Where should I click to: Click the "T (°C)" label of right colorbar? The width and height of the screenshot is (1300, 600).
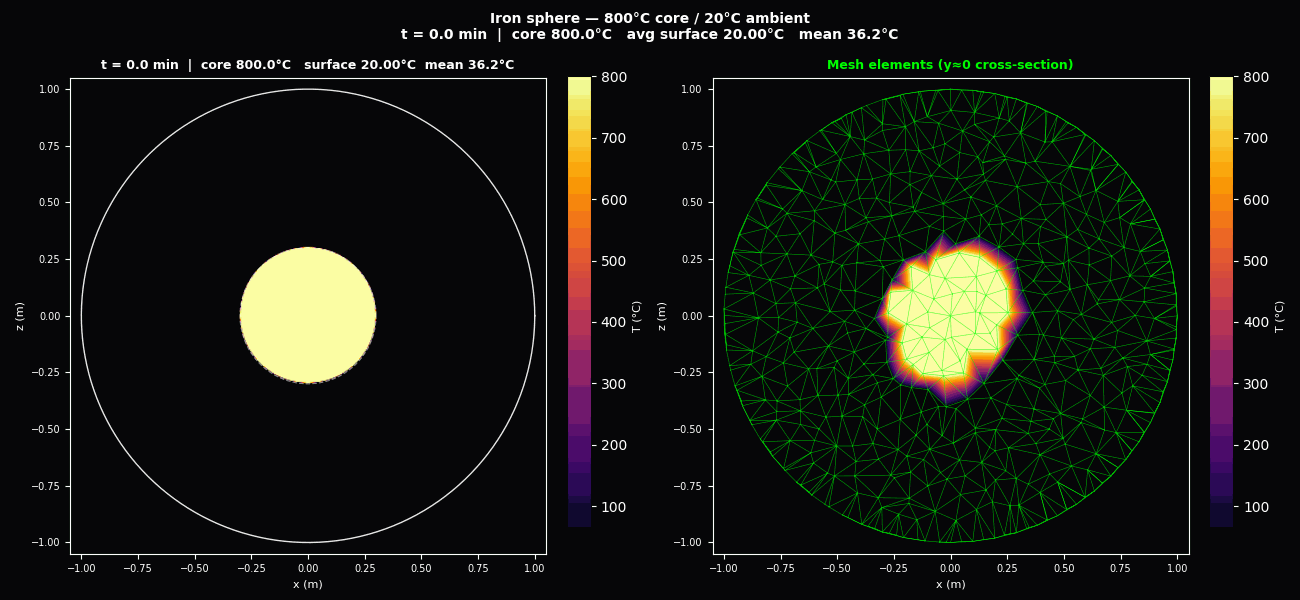tap(1278, 316)
